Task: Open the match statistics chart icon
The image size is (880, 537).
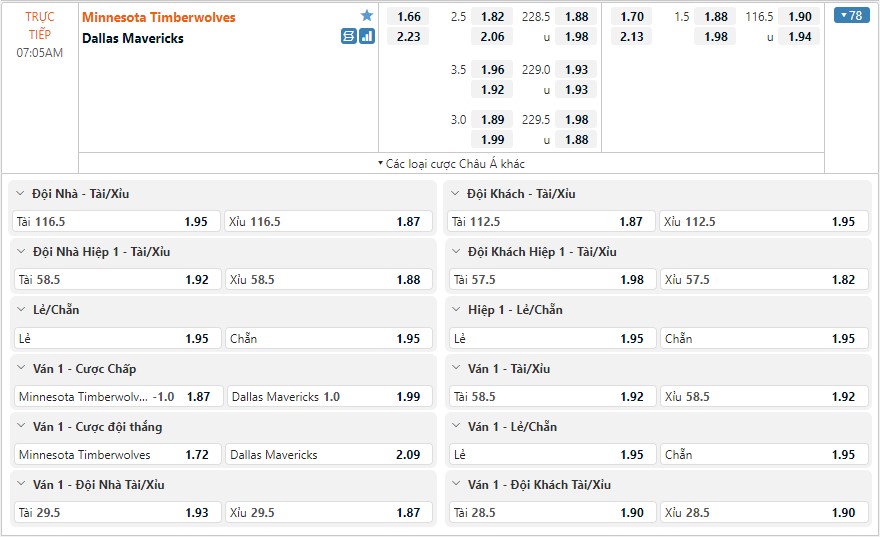Action: pos(366,36)
